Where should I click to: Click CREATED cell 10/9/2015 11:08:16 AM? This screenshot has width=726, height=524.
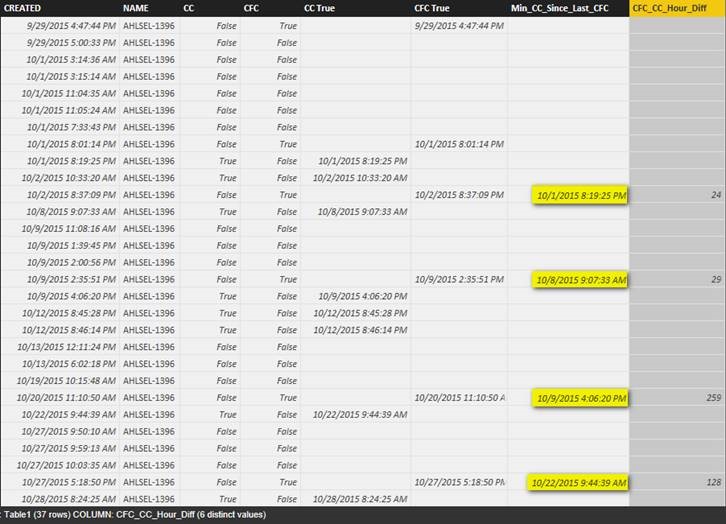[69, 229]
